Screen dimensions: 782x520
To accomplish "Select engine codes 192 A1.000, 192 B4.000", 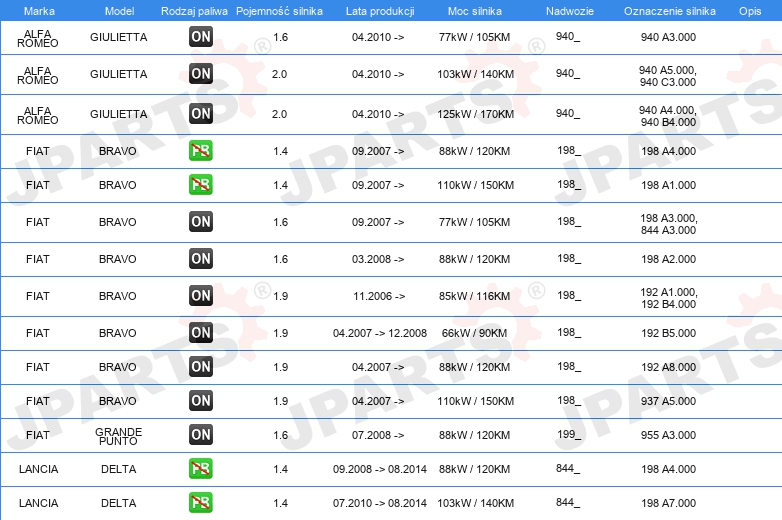I will 669,298.
